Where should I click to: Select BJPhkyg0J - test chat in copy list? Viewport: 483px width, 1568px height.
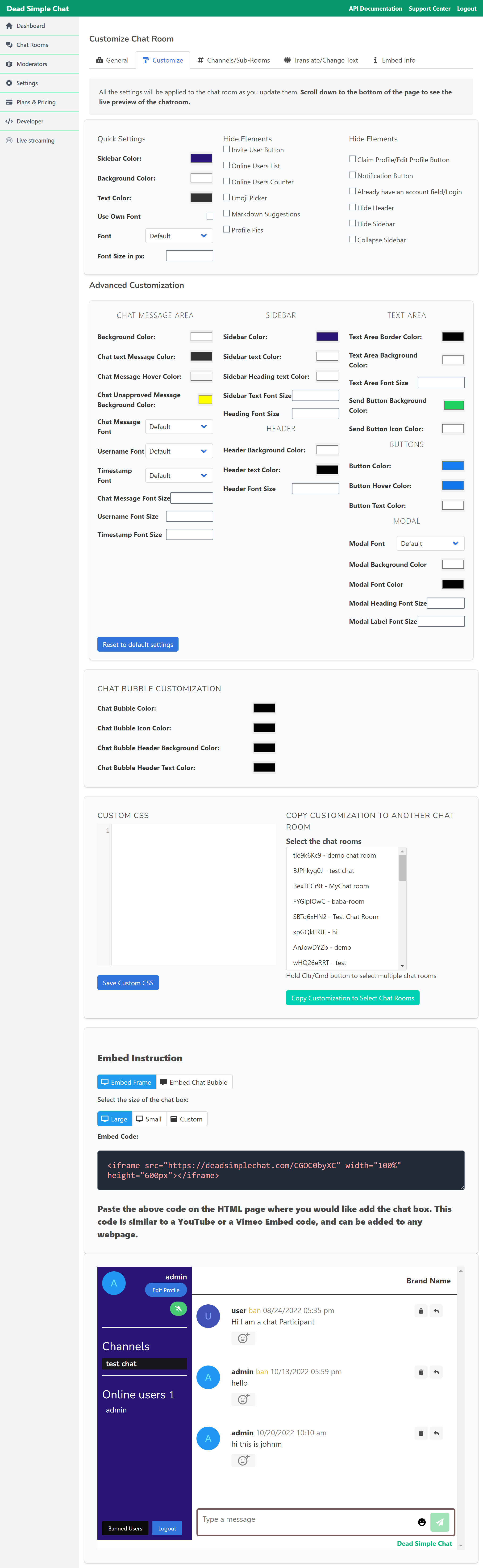tap(323, 870)
